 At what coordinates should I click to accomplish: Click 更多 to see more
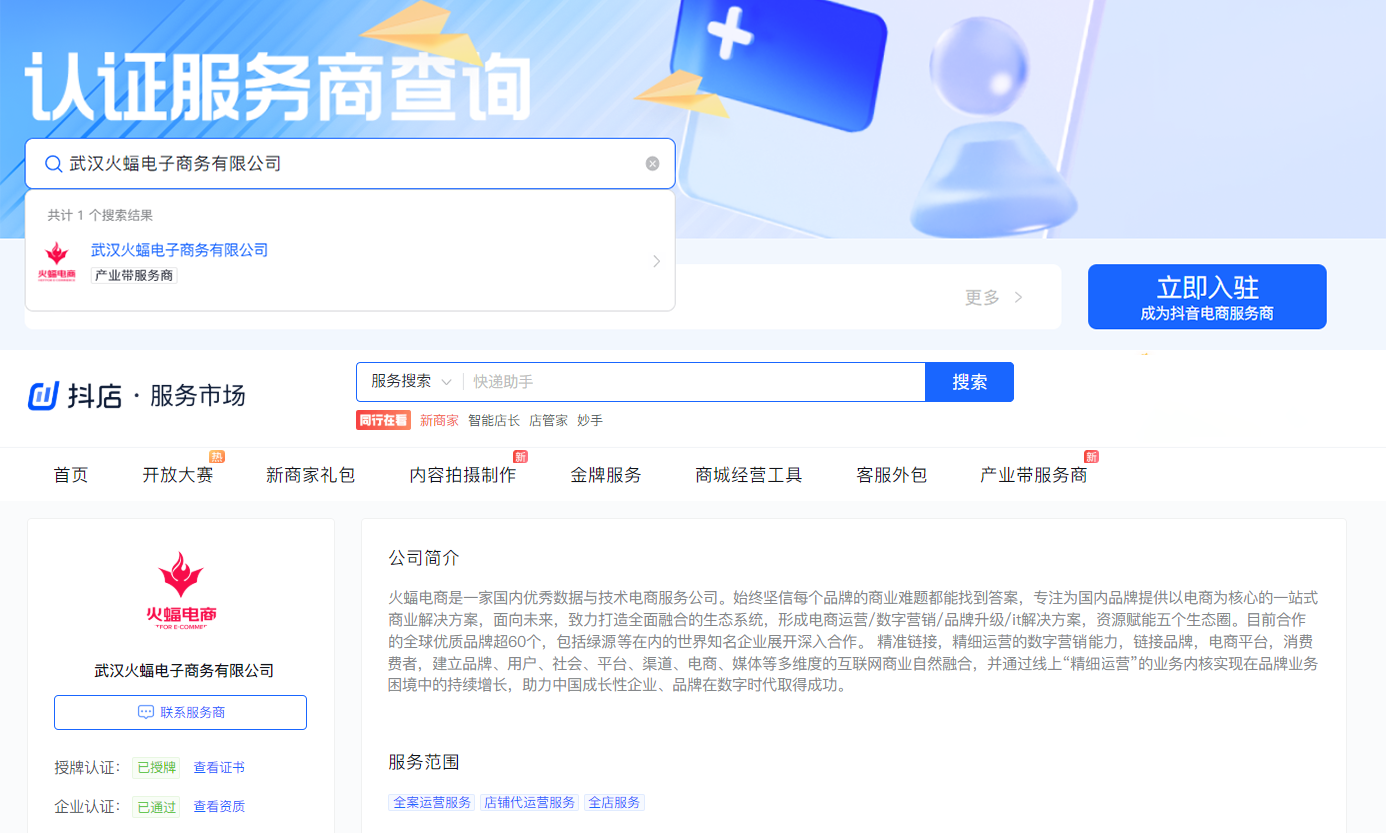click(x=994, y=297)
